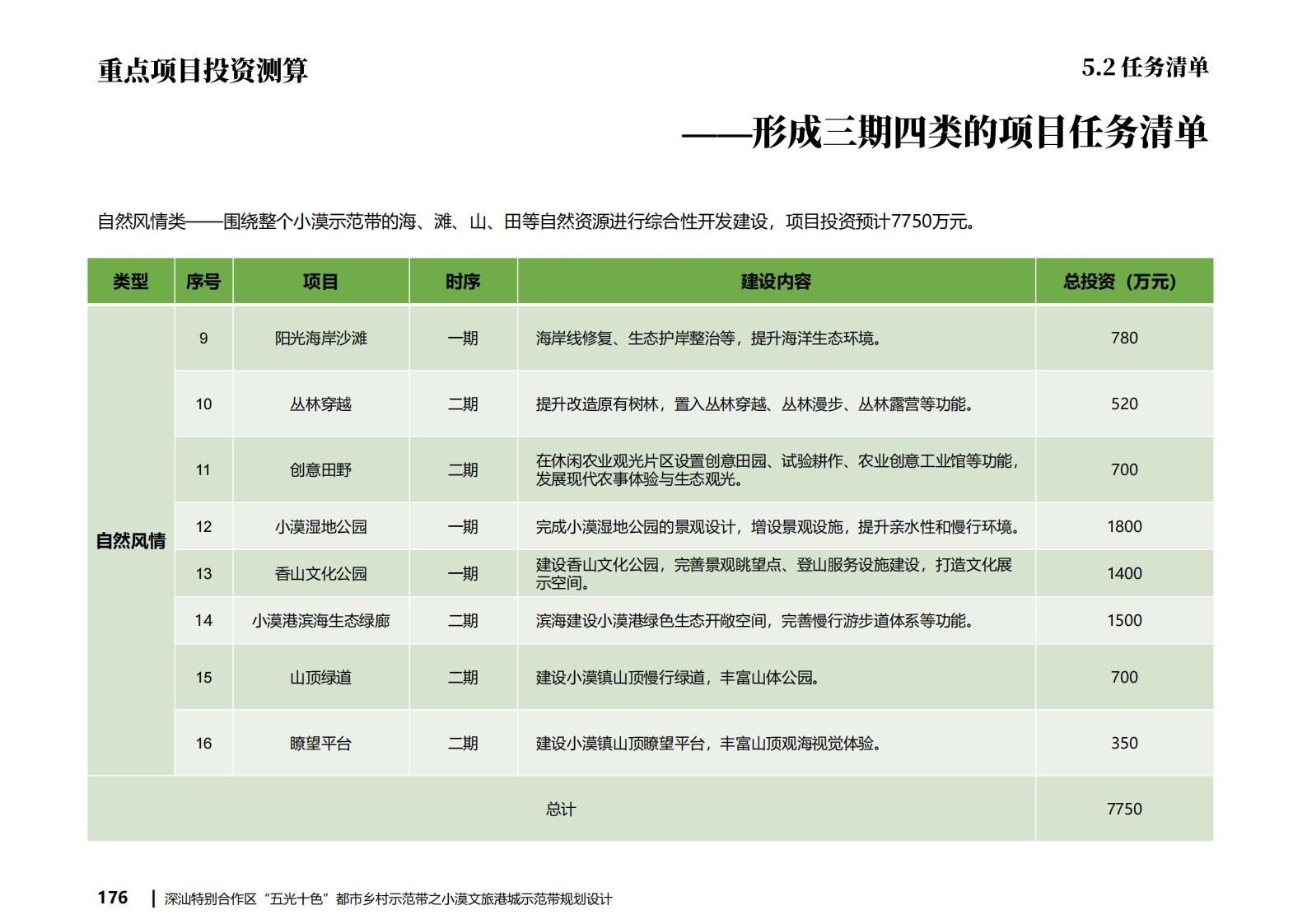Screen dimensions: 1307x924
Task: Click the 项目 column header
Action: click(x=321, y=282)
